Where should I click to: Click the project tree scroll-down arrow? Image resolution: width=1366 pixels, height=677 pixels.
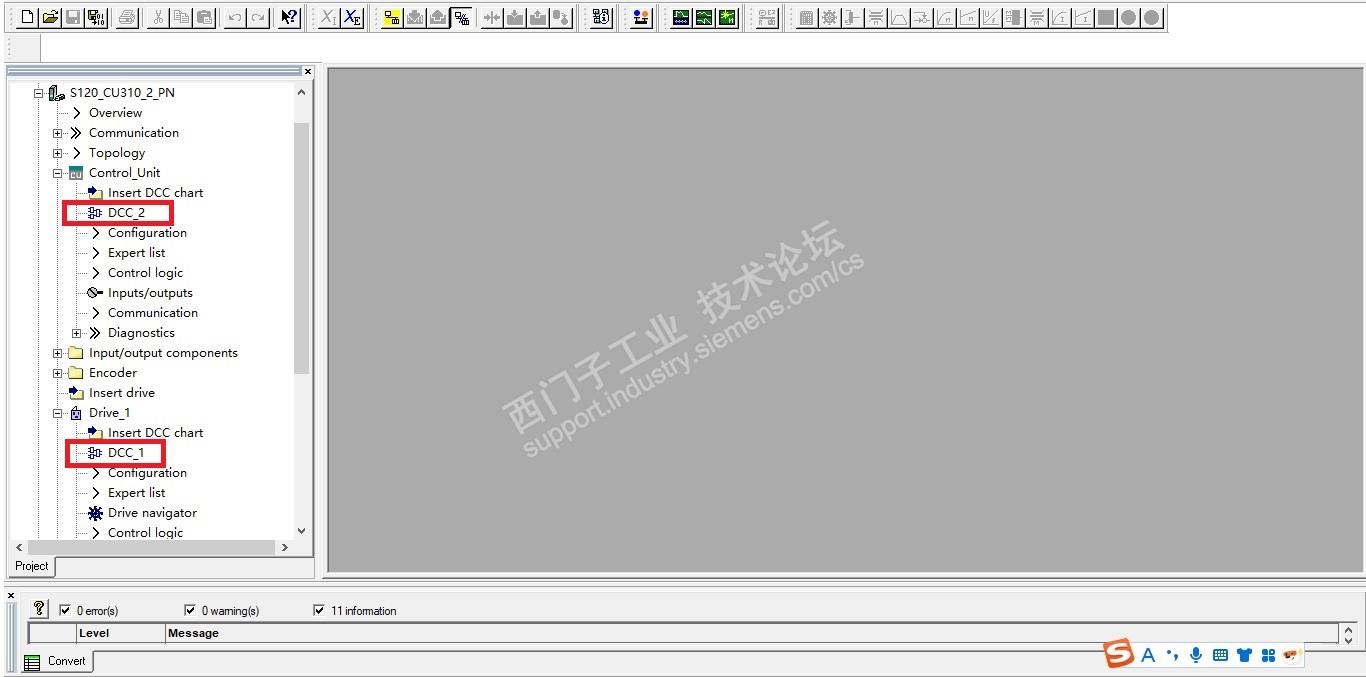(x=302, y=532)
